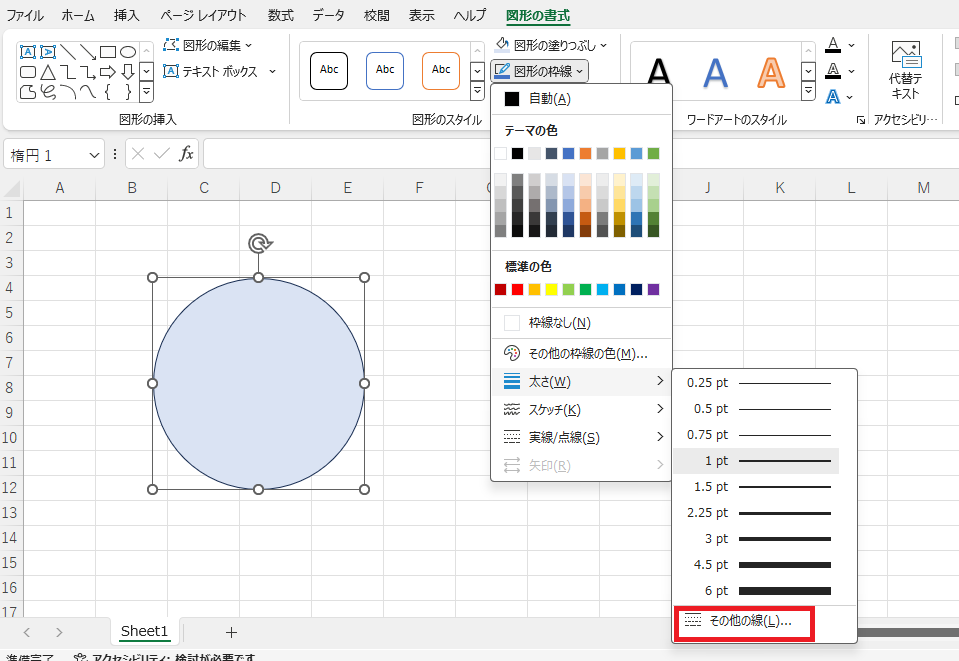Open the 図形の塗りつぶし dropdown

click(x=550, y=45)
